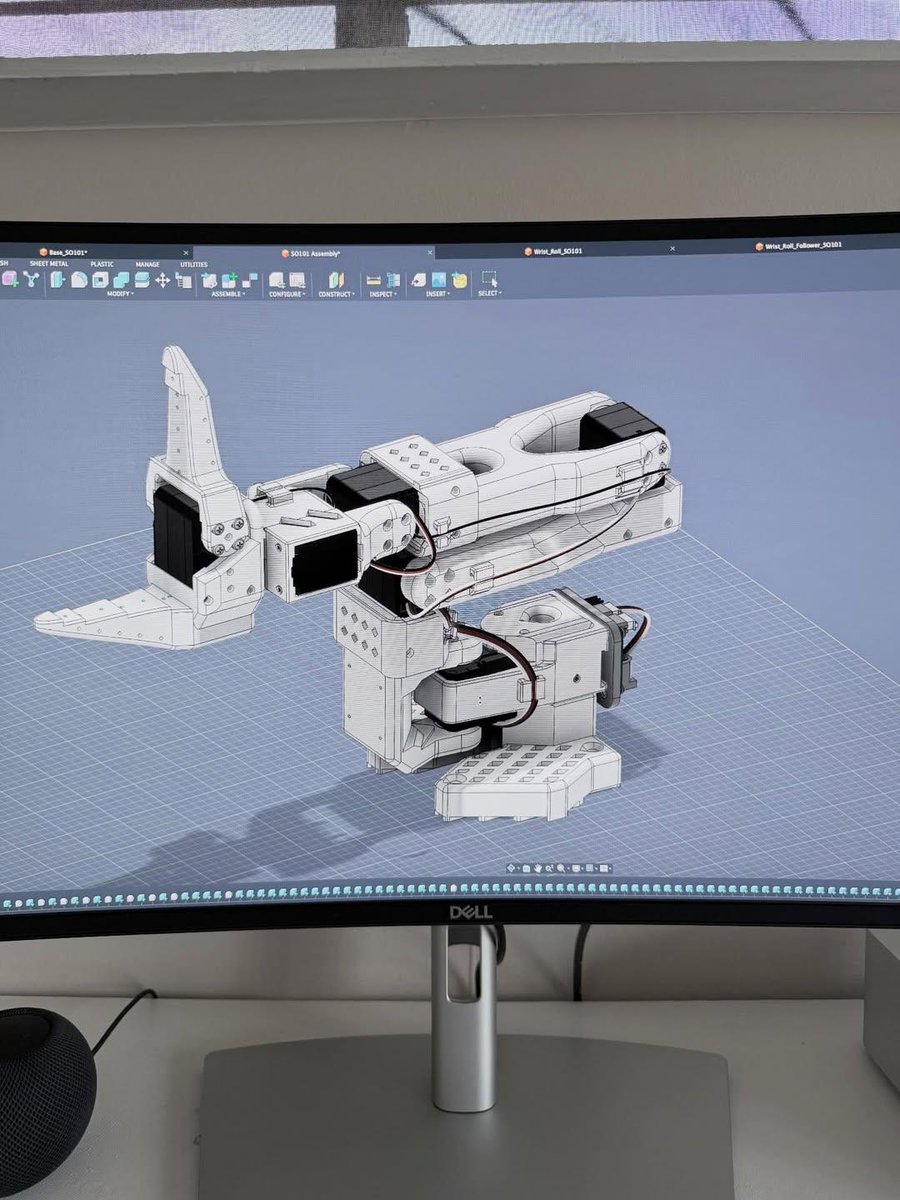
Task: Click the Align tool icon
Action: pos(183,280)
